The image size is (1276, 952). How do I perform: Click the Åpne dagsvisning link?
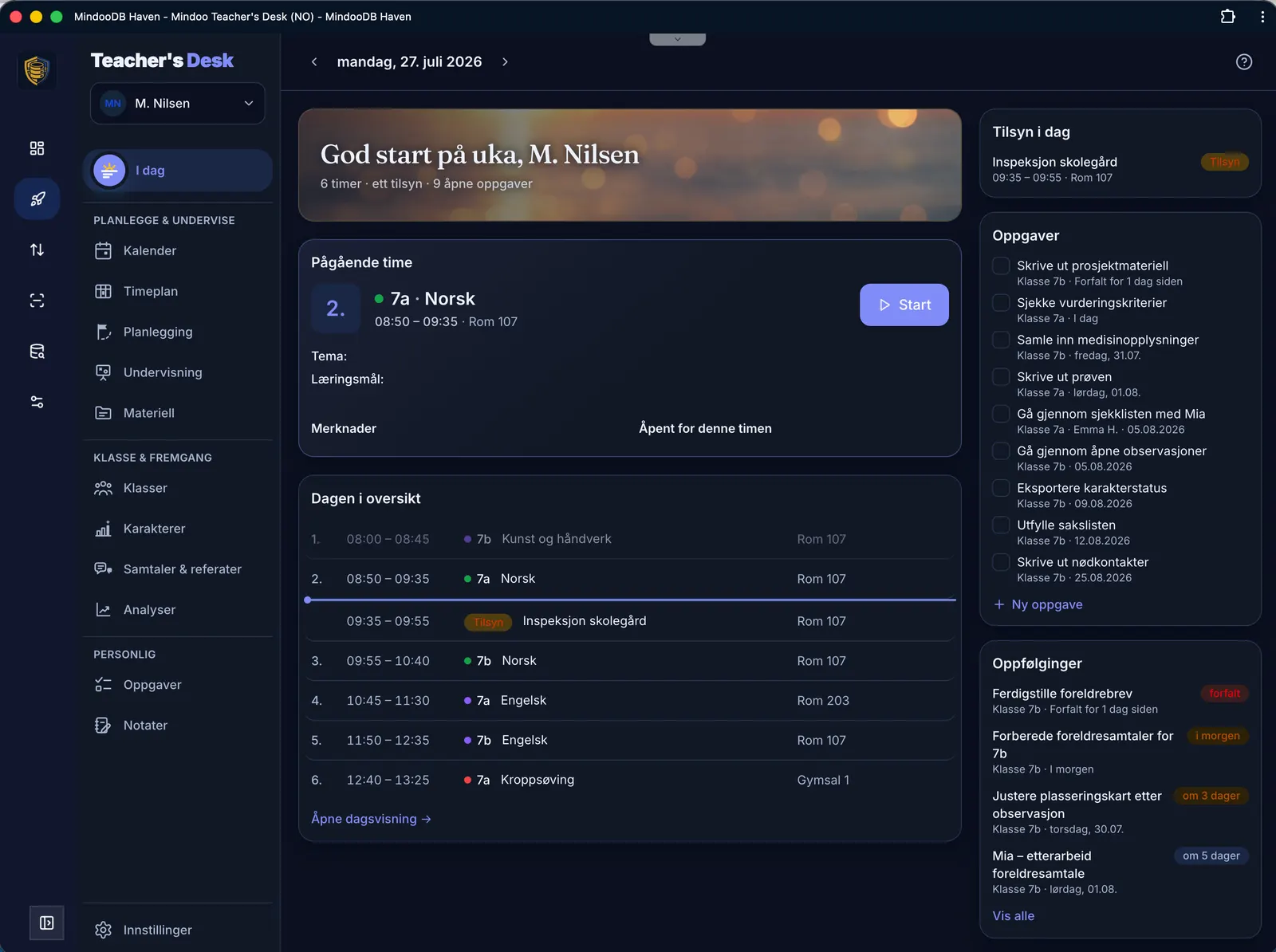coord(371,820)
